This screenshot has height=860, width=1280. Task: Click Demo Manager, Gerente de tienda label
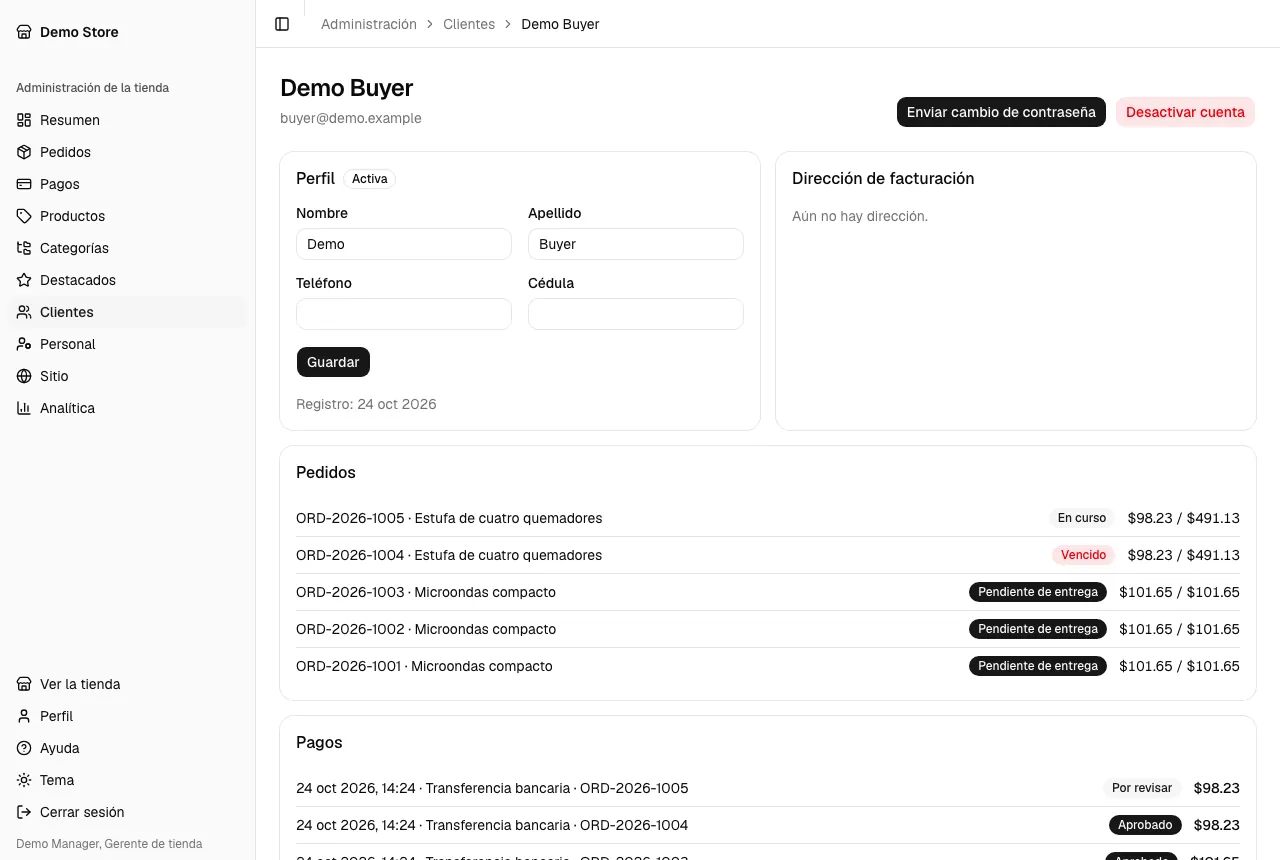109,844
